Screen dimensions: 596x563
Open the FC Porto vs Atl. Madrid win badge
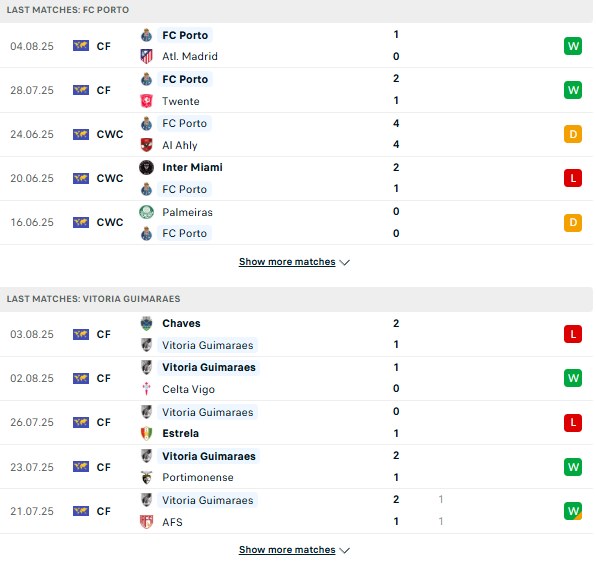pos(573,46)
